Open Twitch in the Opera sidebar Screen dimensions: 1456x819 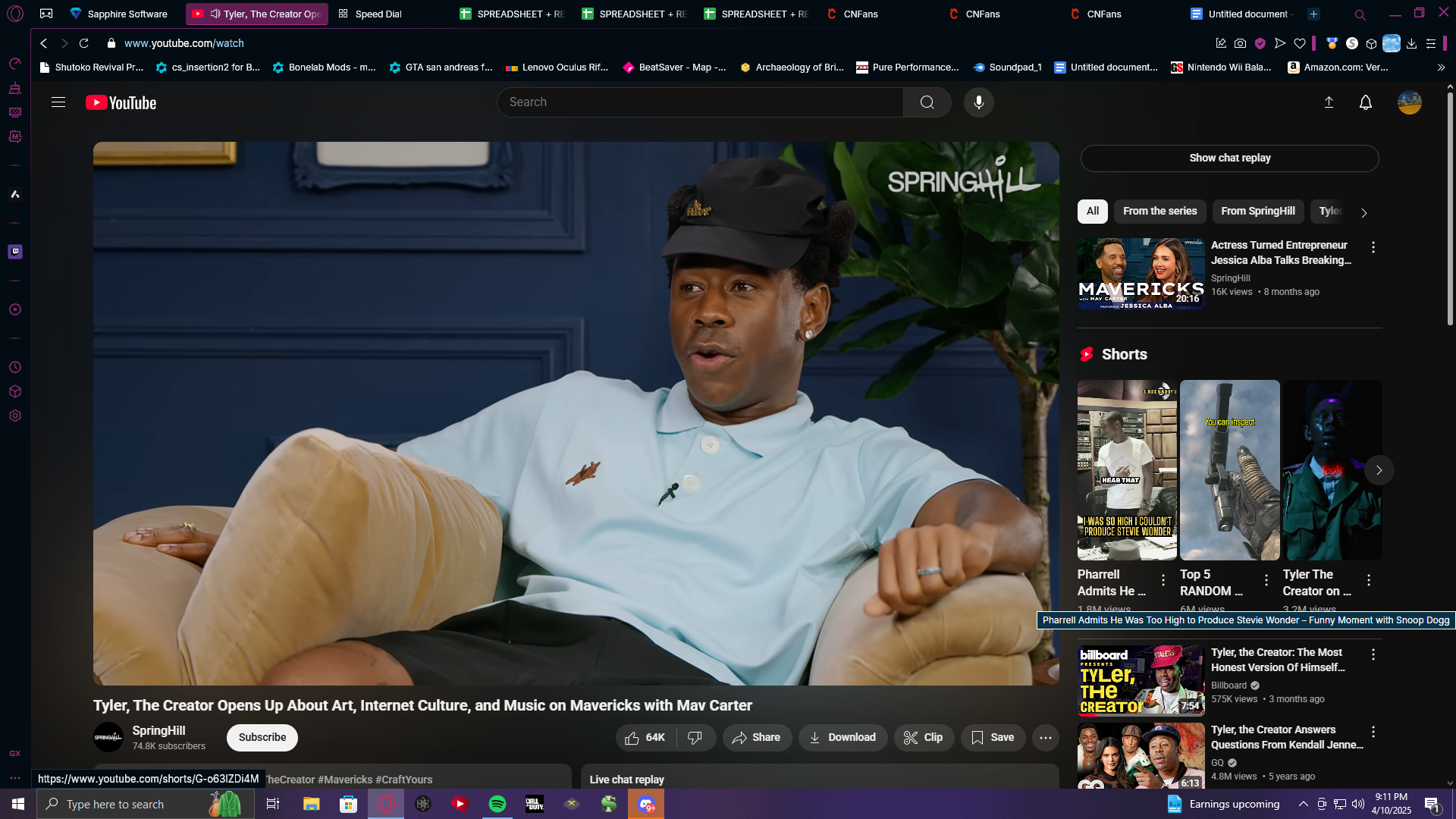15,252
